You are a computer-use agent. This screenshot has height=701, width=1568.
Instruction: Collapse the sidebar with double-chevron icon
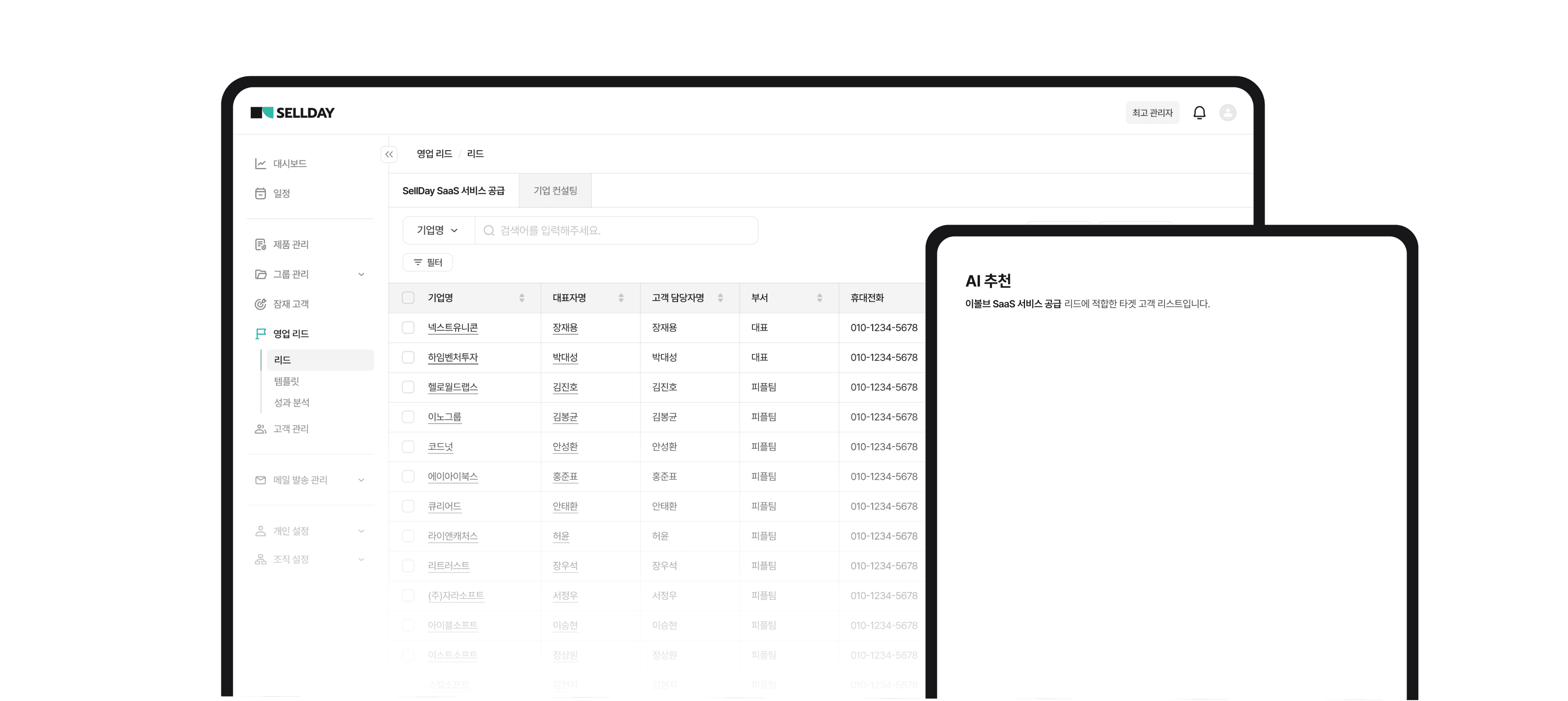(x=389, y=155)
